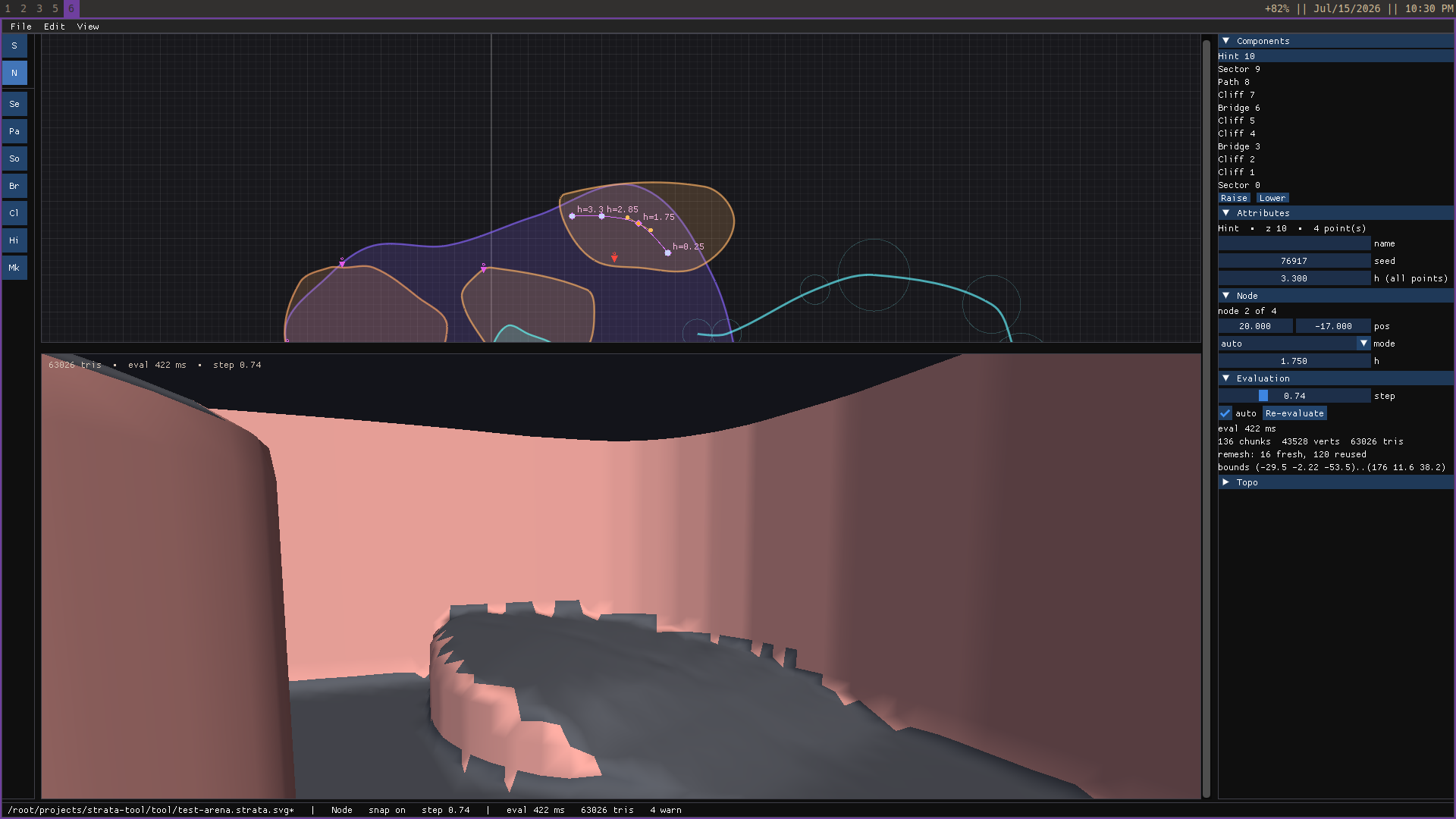Edit the node X position field
1456x819 pixels.
point(1255,326)
